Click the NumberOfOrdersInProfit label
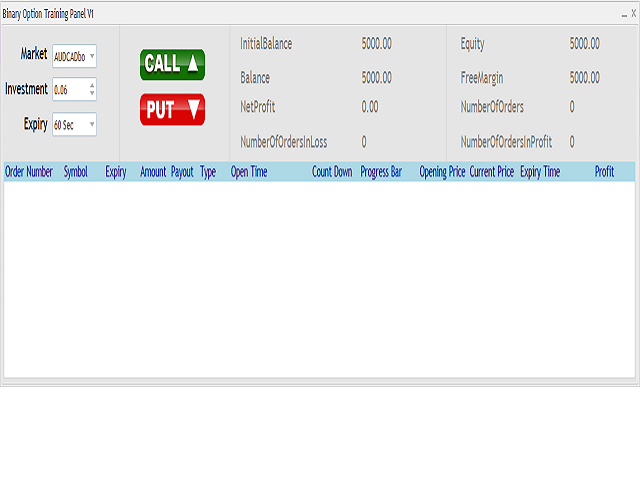This screenshot has height=480, width=640. pyautogui.click(x=506, y=142)
